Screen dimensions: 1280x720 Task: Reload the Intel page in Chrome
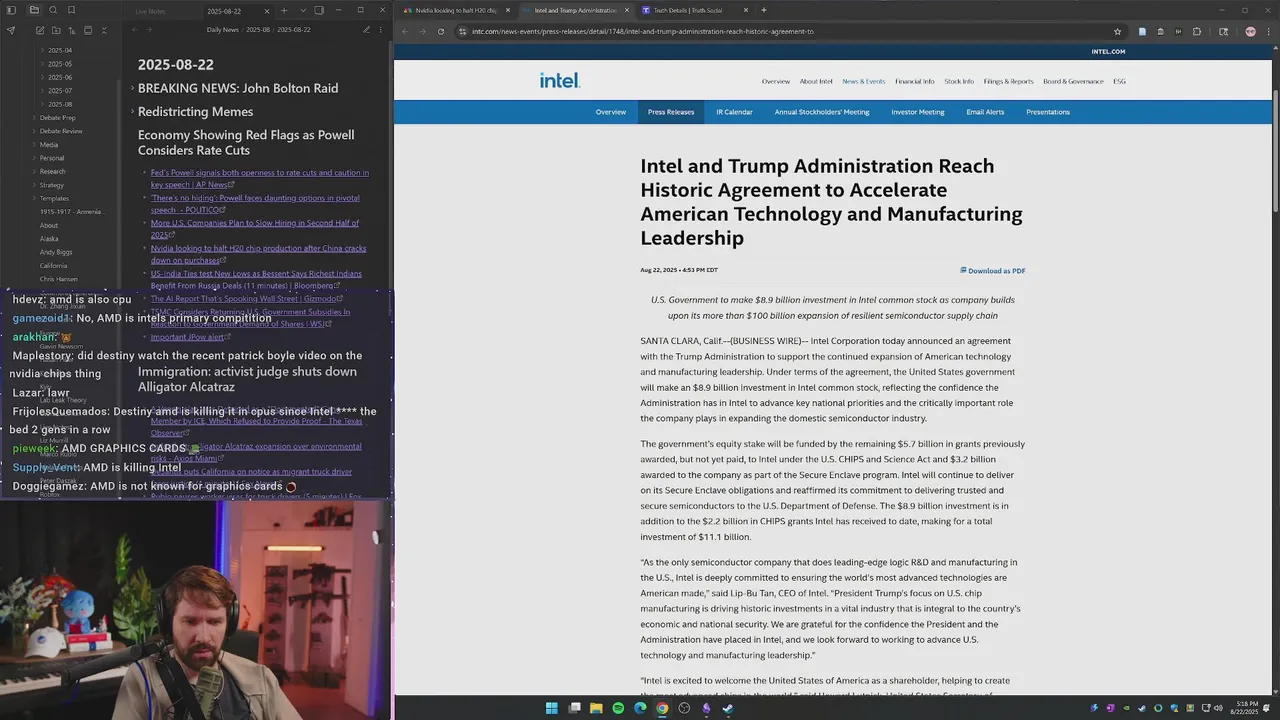click(x=440, y=31)
